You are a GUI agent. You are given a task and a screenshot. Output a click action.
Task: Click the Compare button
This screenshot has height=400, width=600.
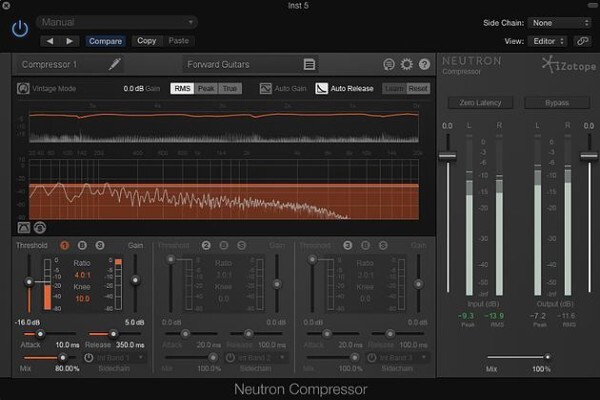[105, 41]
